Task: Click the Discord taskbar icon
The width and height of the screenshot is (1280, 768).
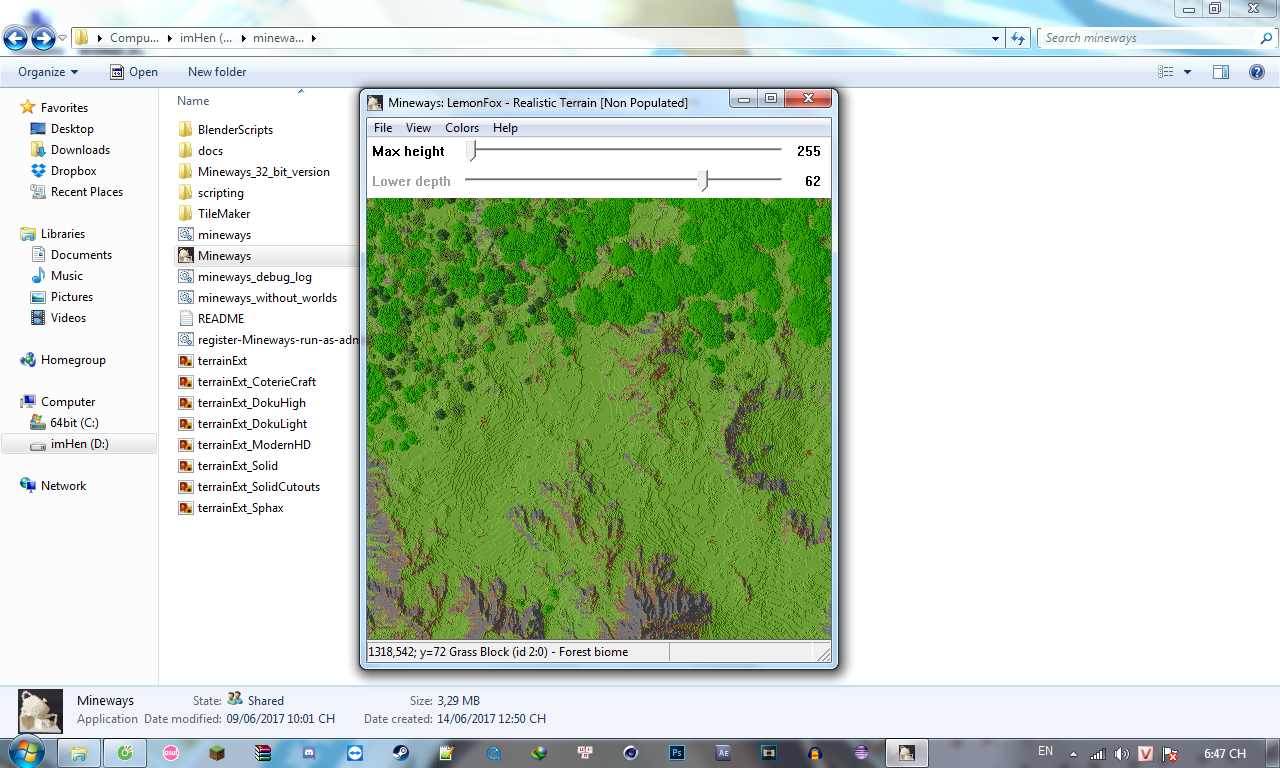Action: click(x=308, y=753)
